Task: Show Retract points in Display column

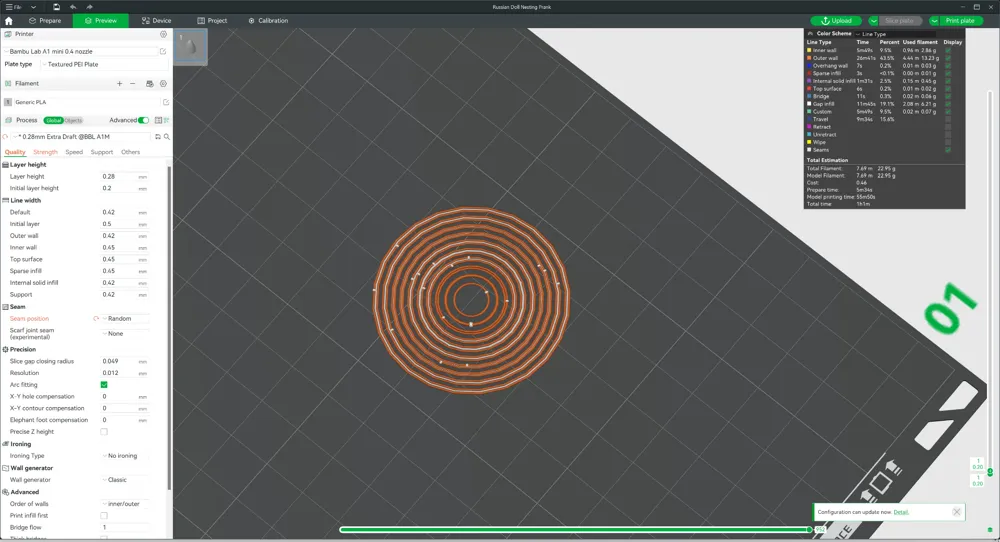Action: (948, 127)
